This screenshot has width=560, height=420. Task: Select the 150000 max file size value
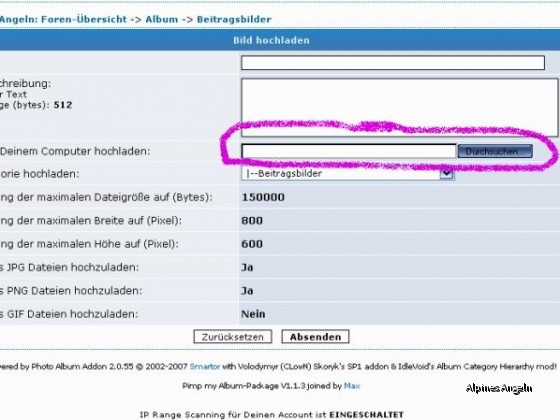263,197
